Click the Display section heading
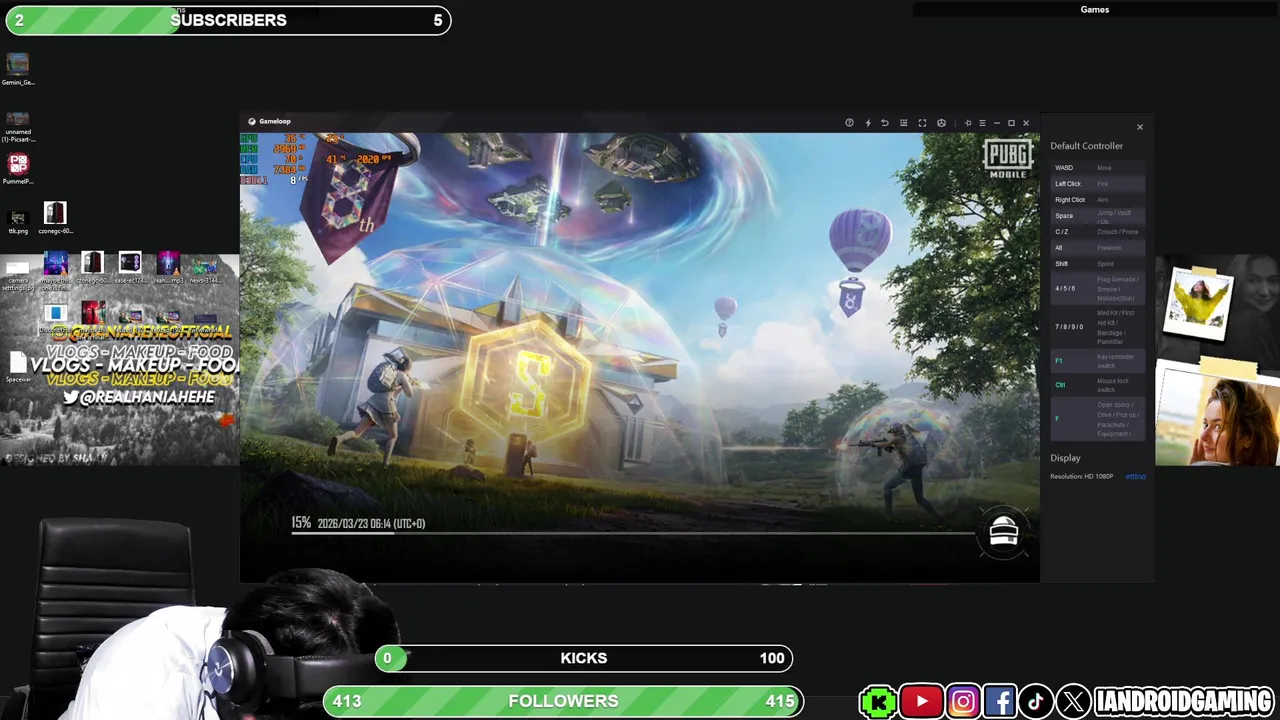The image size is (1280, 720). 1065,458
